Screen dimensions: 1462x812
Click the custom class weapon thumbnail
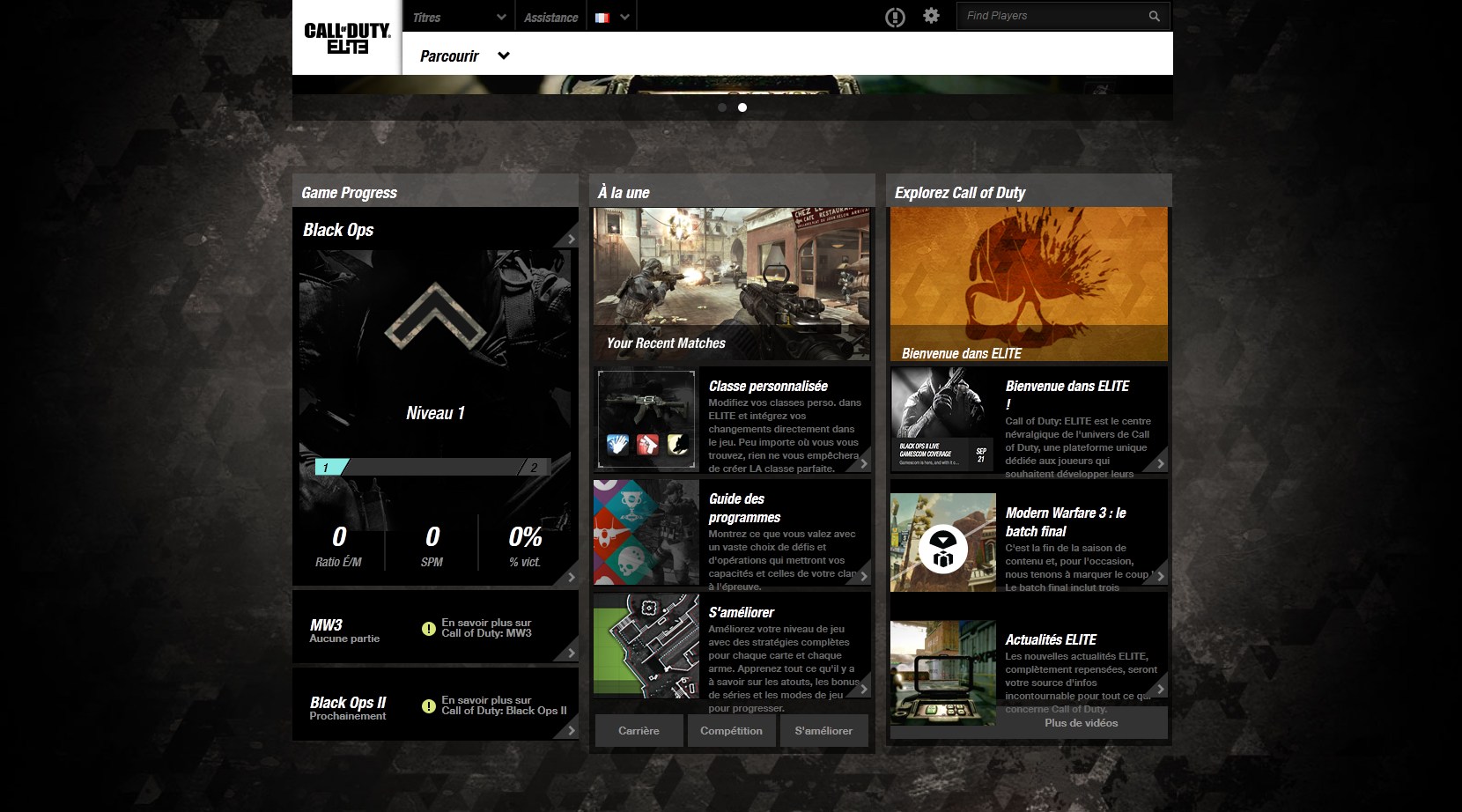click(x=646, y=419)
